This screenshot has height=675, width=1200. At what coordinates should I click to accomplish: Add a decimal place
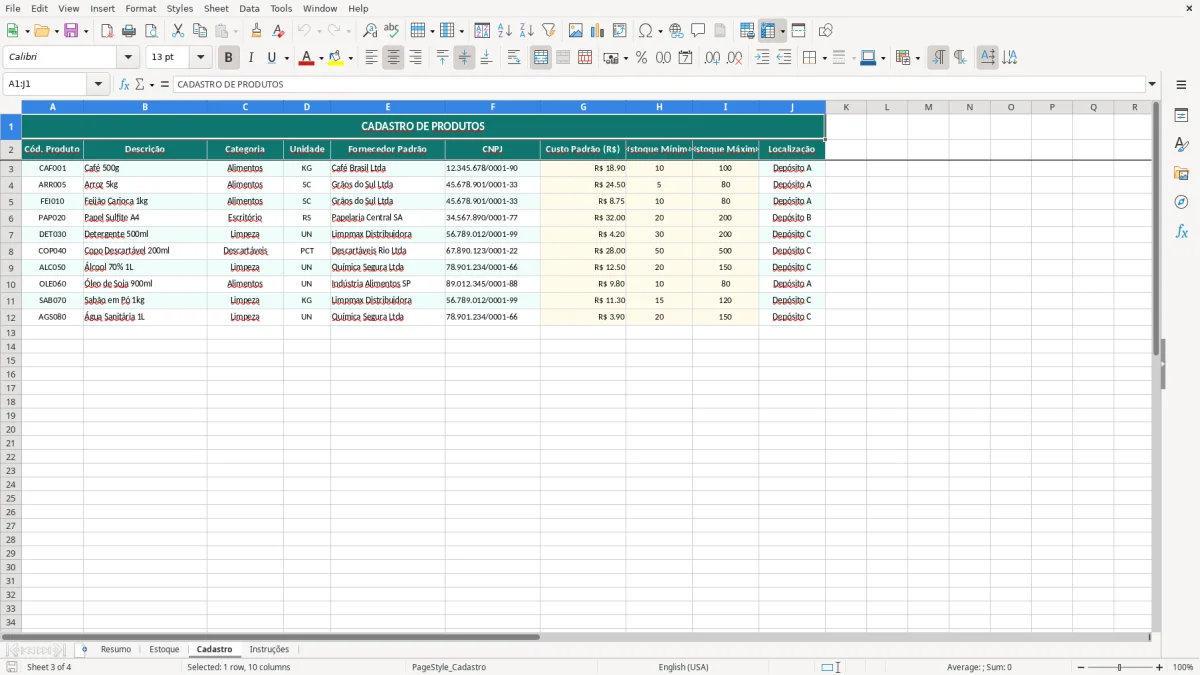712,58
